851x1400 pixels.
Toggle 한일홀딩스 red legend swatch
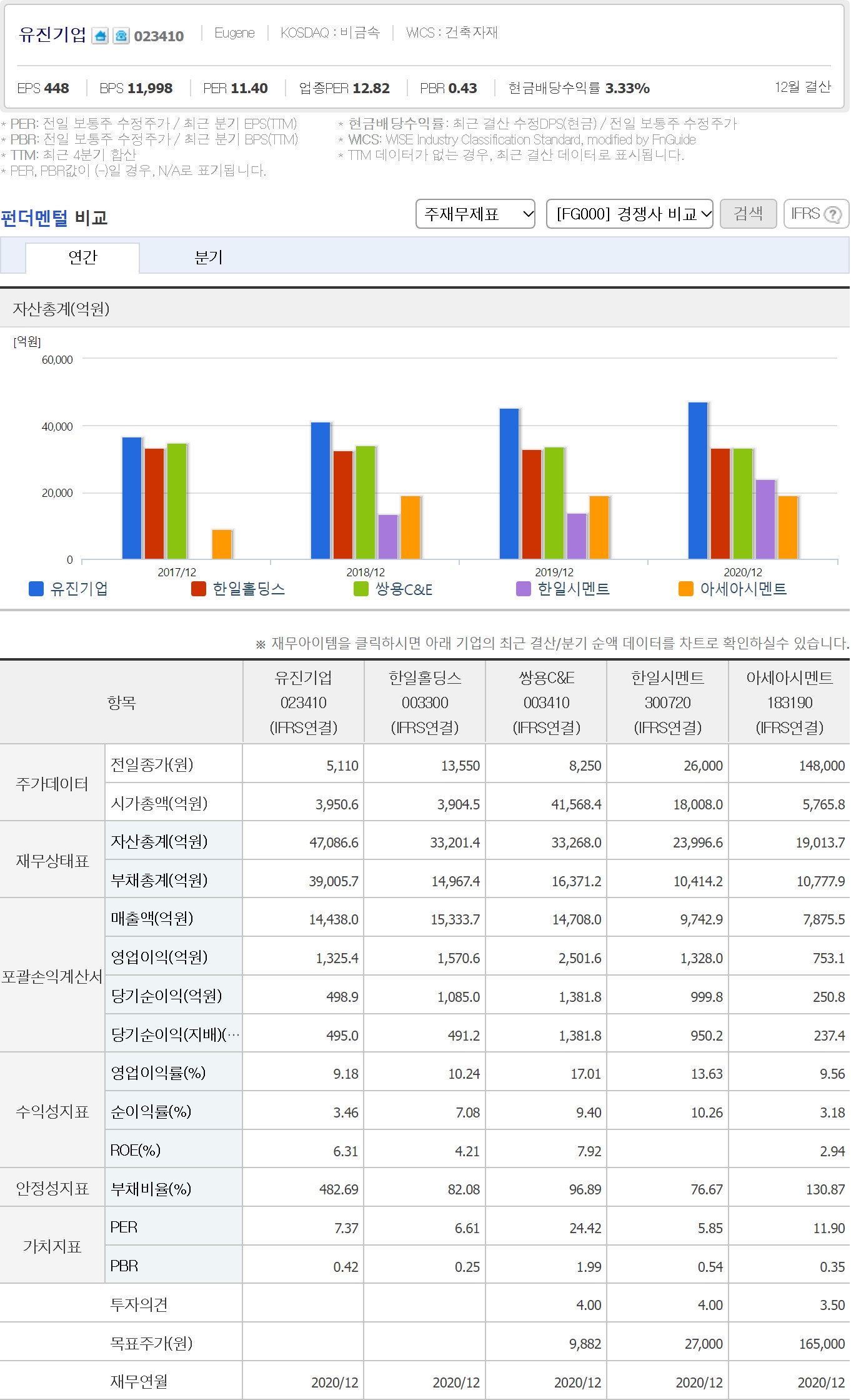[199, 589]
